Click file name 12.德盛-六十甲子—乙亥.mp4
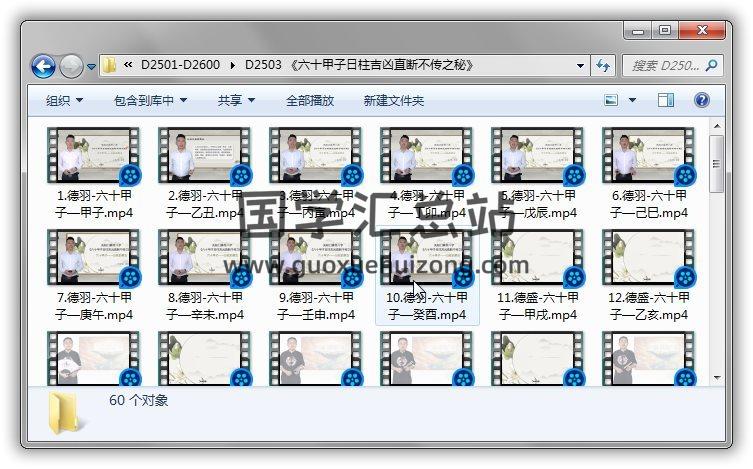The image size is (753, 469). pyautogui.click(x=648, y=306)
